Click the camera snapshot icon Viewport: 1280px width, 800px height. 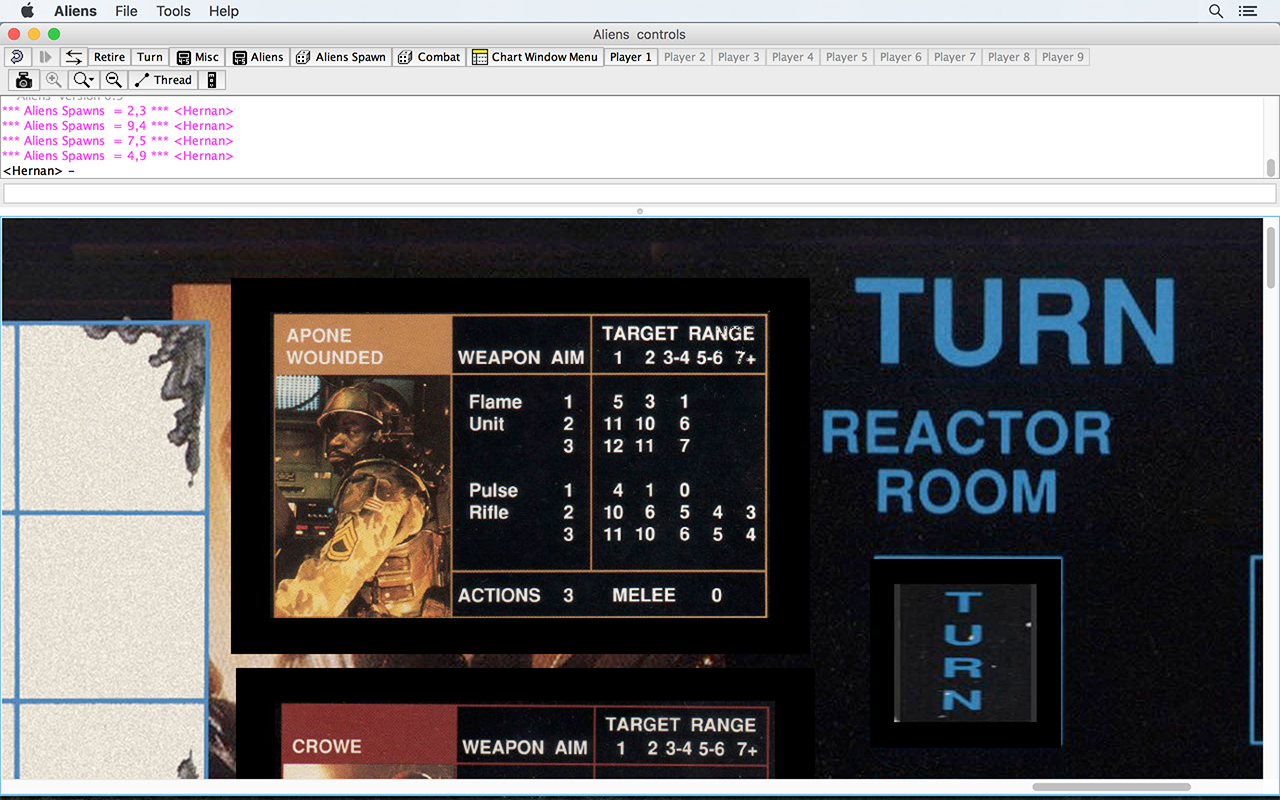click(24, 80)
